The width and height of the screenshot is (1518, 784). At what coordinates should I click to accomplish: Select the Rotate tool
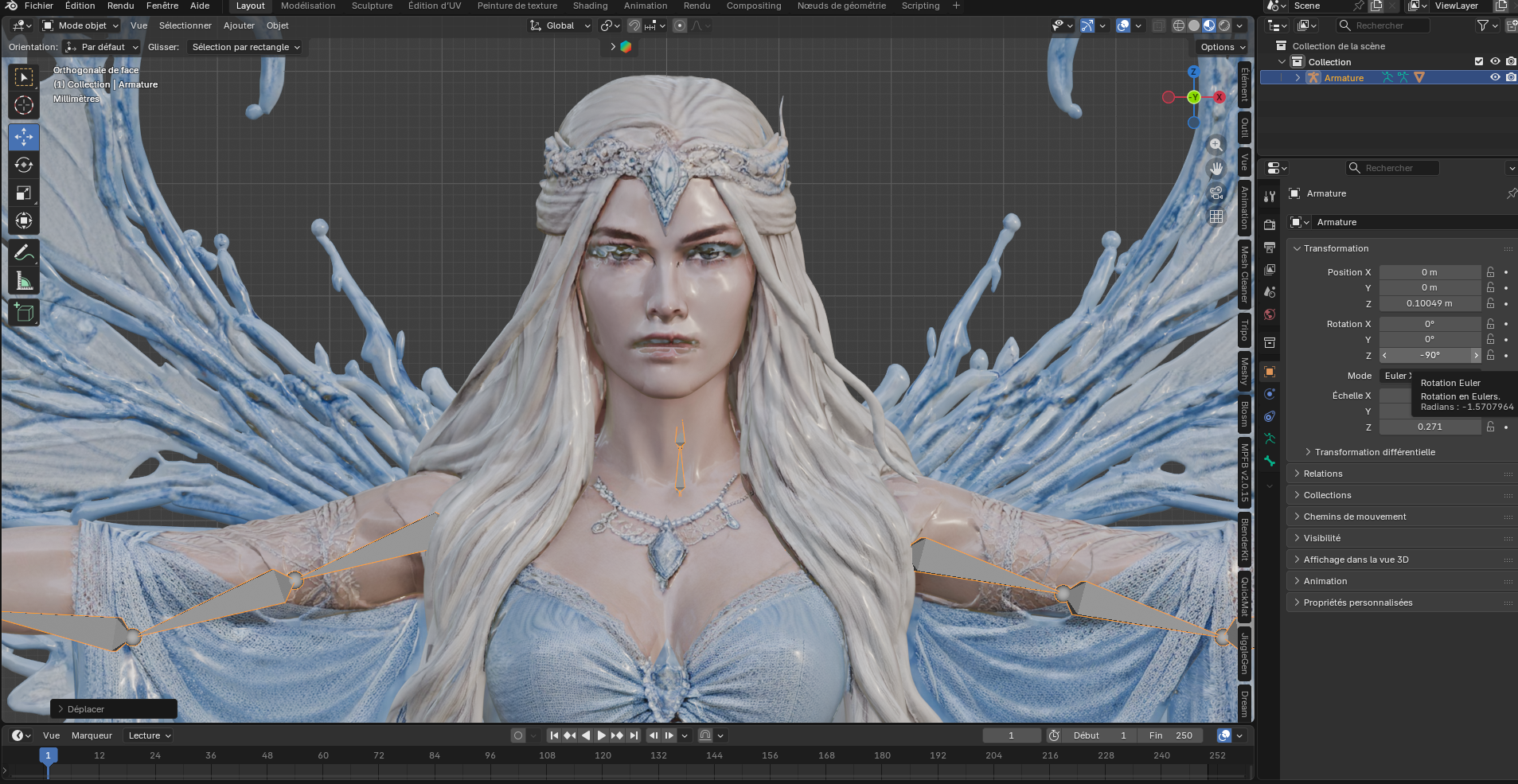click(x=24, y=165)
